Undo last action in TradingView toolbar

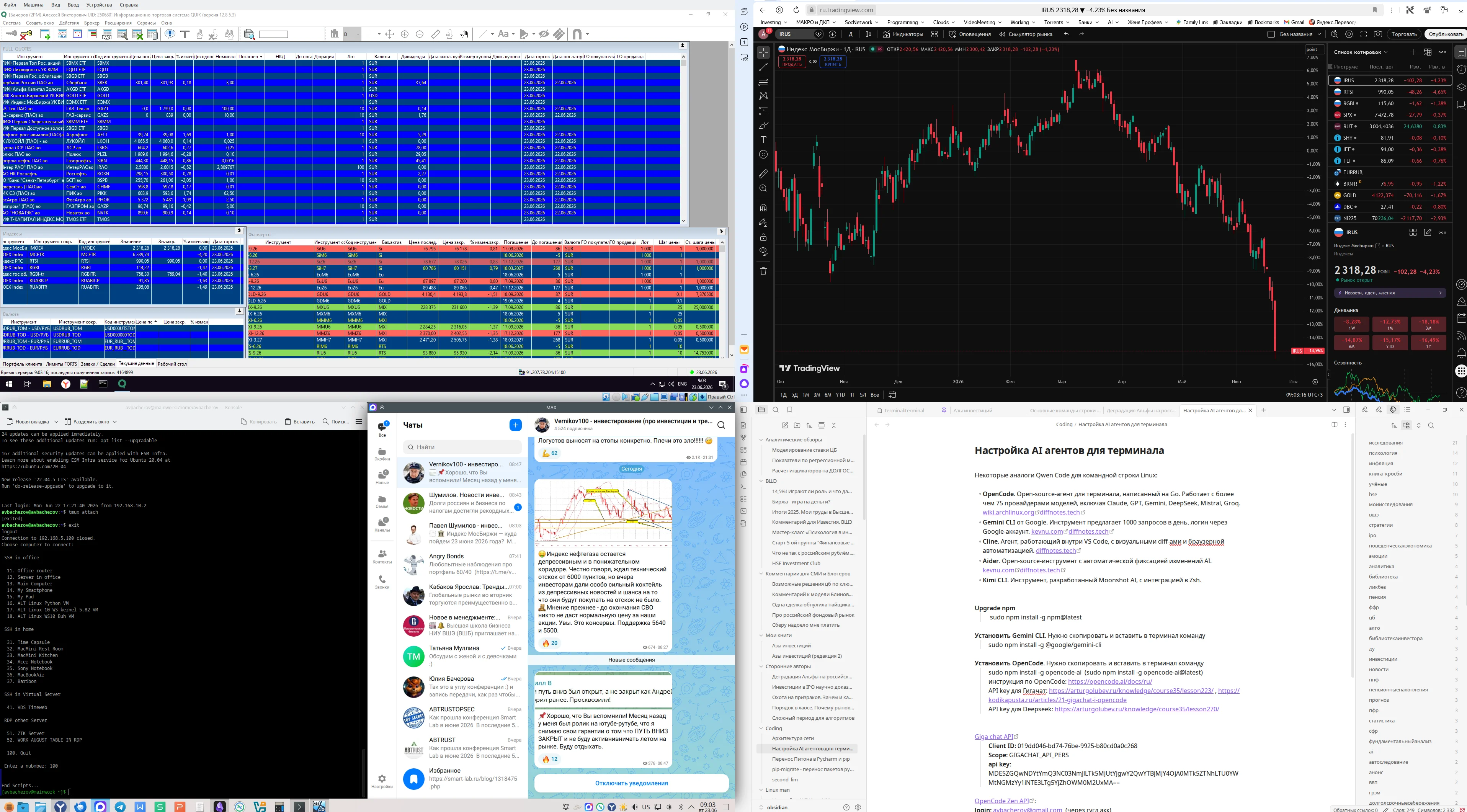tap(1067, 34)
